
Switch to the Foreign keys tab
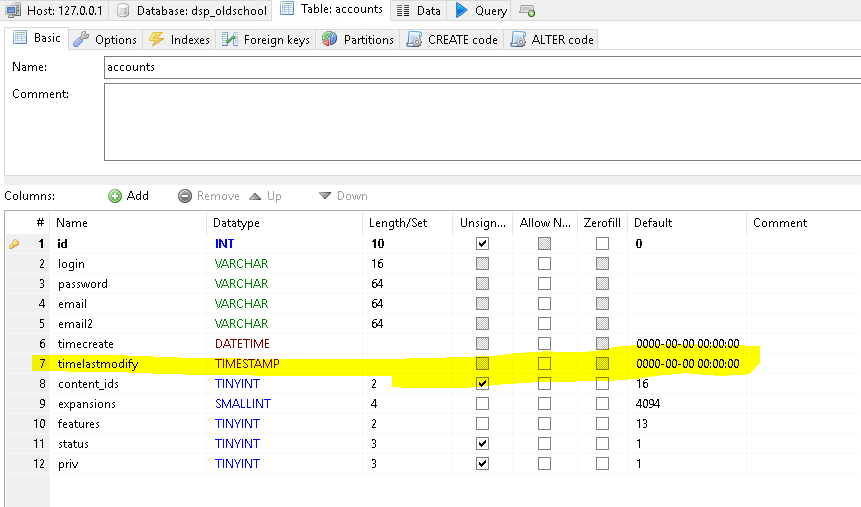(x=266, y=40)
